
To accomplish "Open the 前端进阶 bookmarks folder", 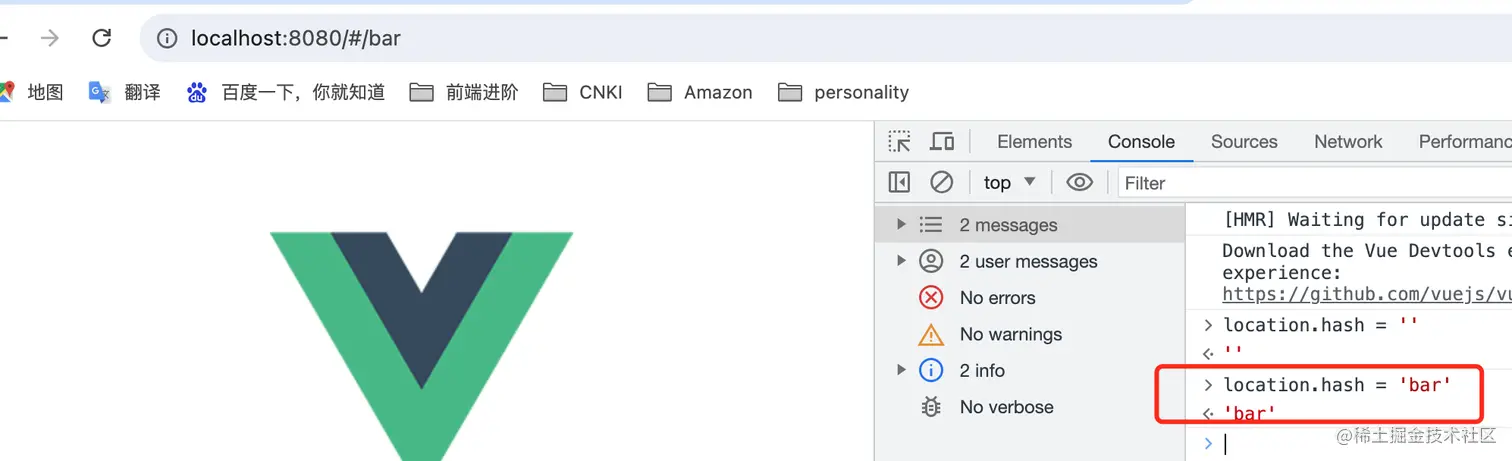I will 465,92.
